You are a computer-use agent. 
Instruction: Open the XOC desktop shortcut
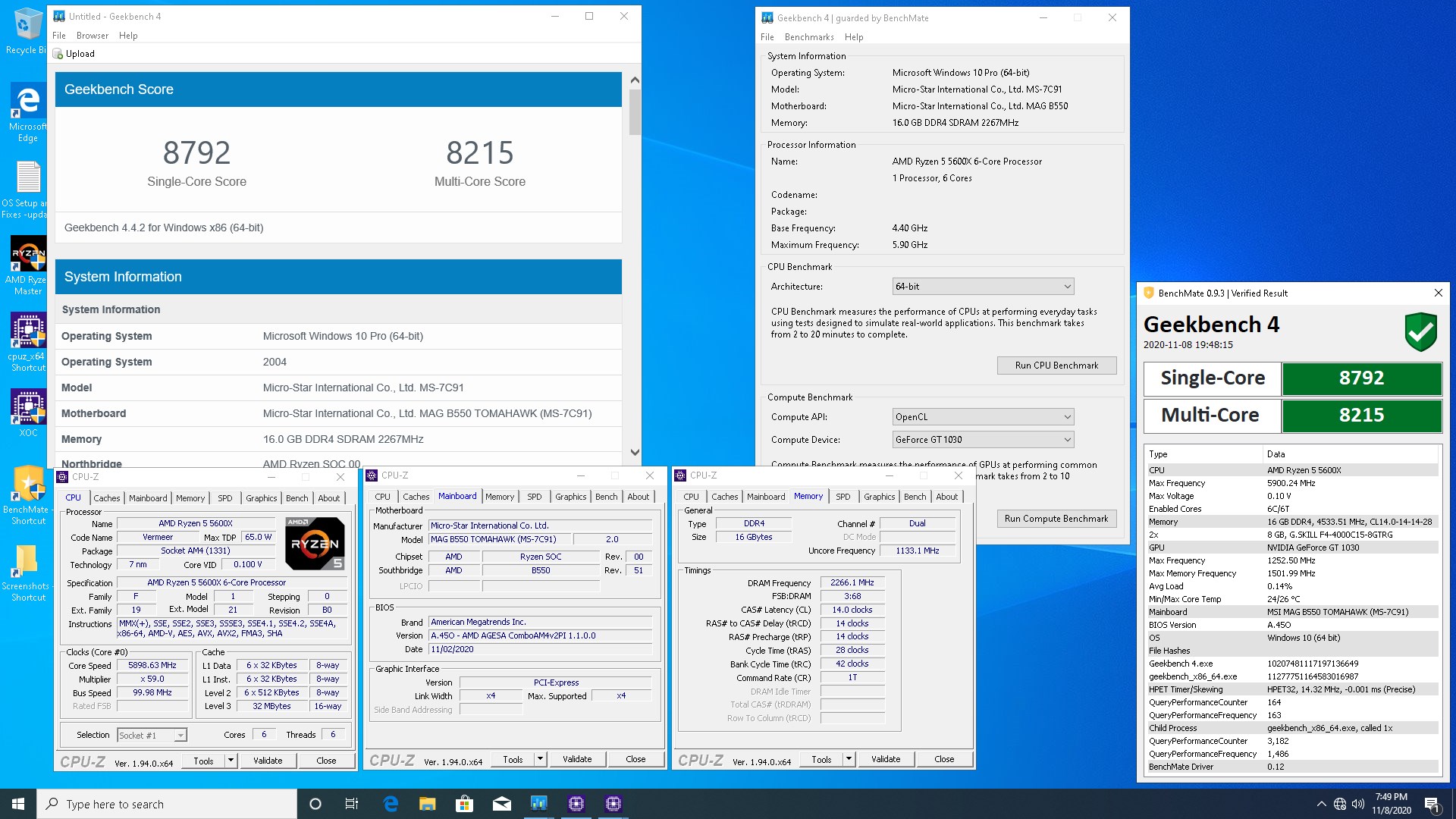coord(27,413)
